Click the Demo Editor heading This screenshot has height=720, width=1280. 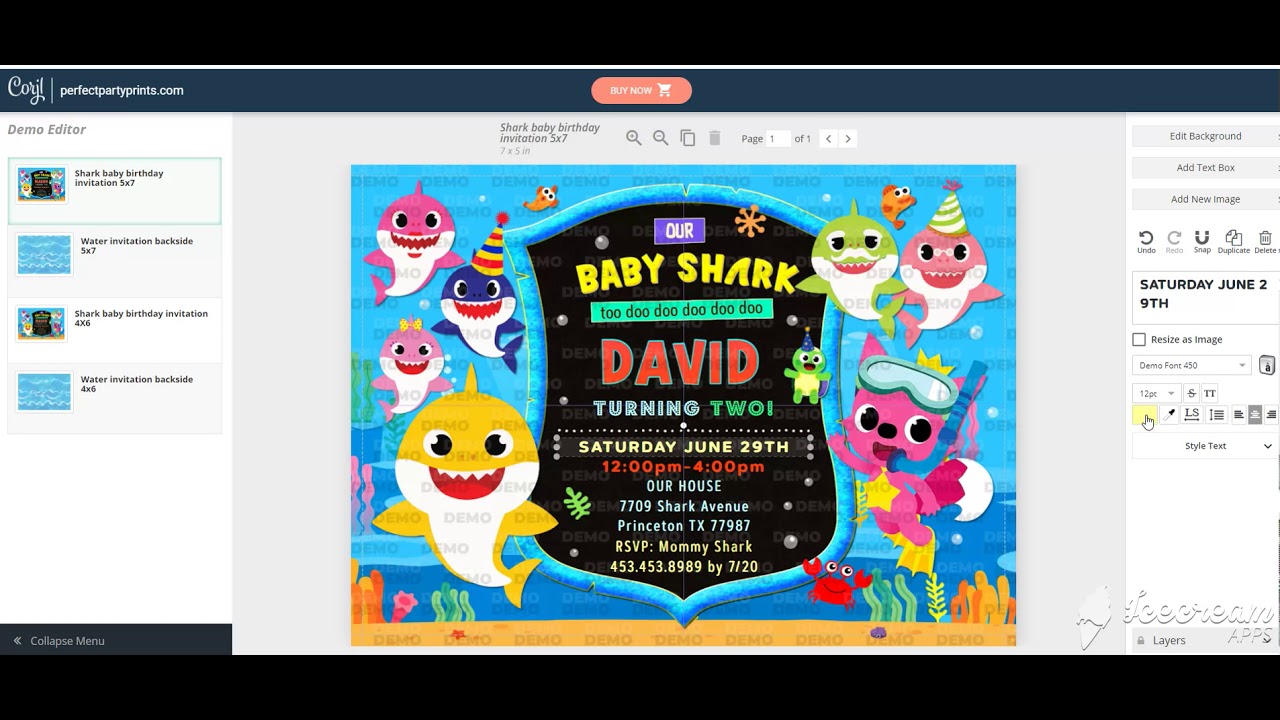click(47, 129)
